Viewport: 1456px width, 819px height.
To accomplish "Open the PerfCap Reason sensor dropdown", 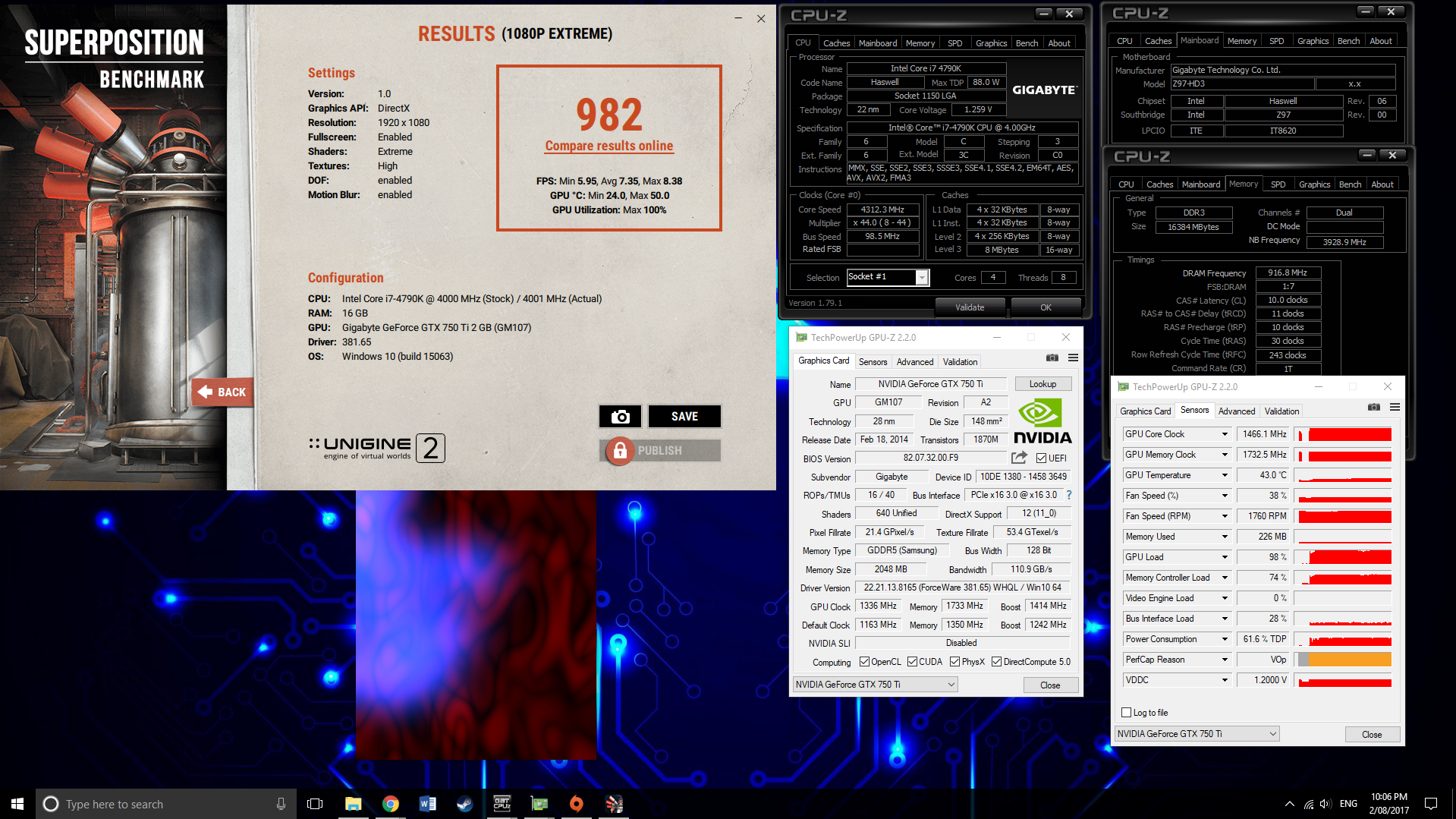I will [x=1224, y=660].
